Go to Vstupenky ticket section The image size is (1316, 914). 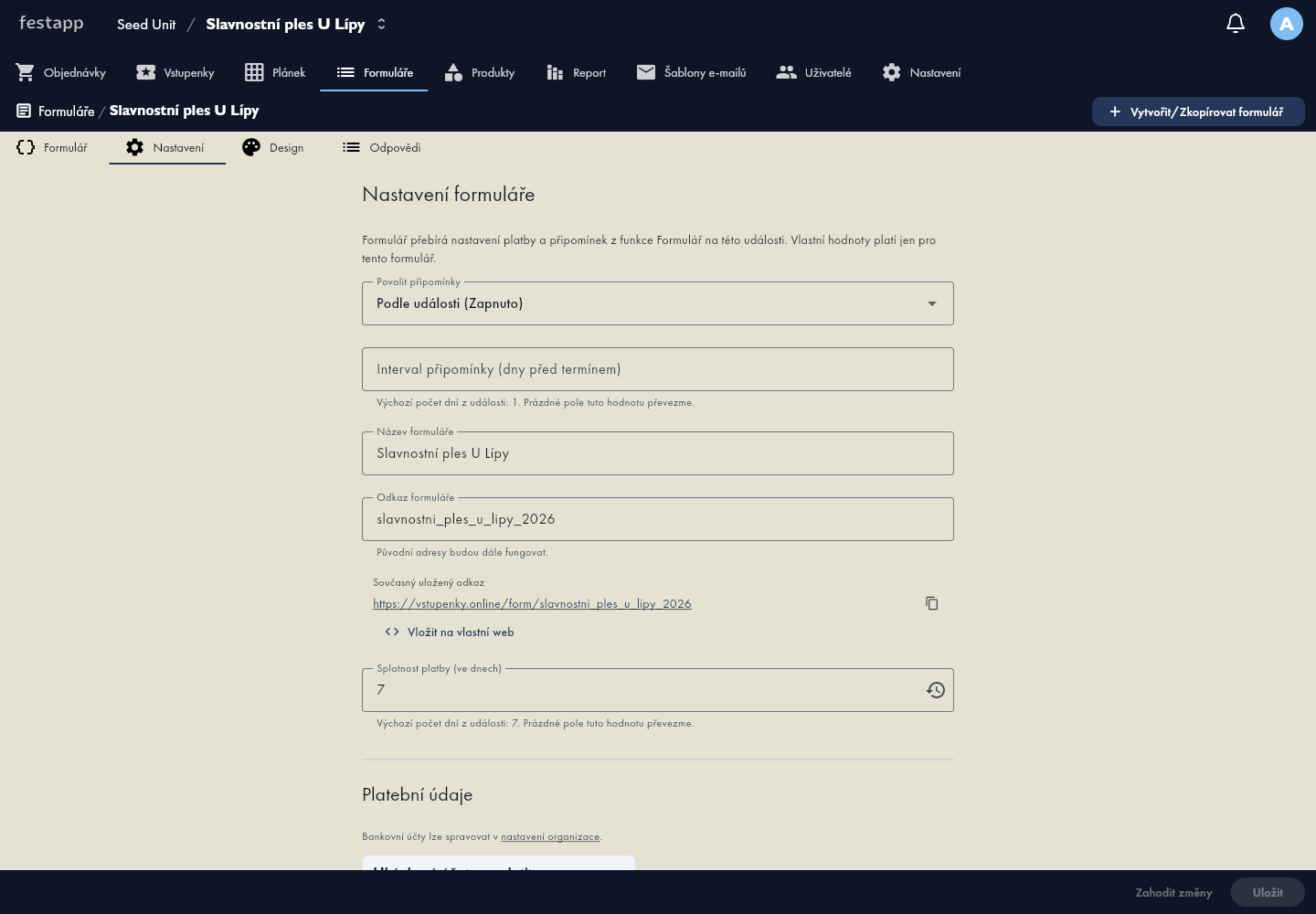(175, 72)
